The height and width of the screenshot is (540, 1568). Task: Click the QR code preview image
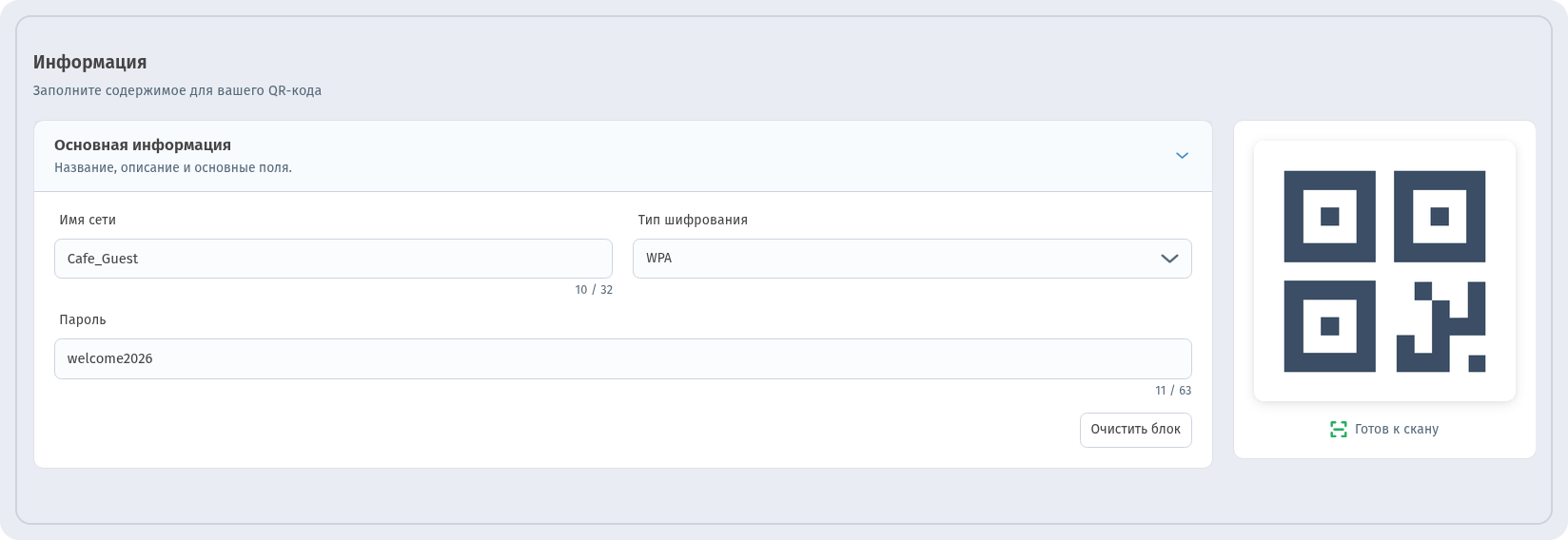coord(1384,271)
